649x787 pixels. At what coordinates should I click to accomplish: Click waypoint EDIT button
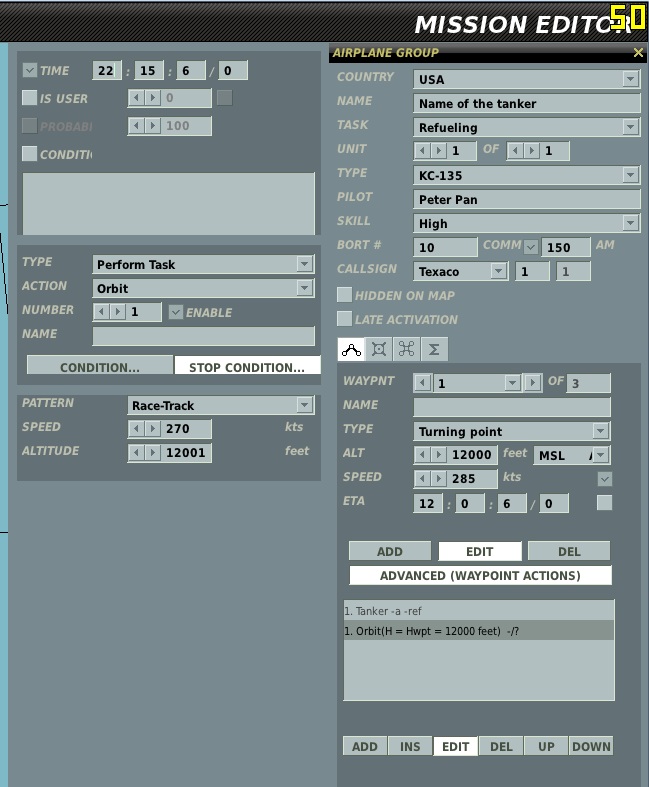pos(480,551)
